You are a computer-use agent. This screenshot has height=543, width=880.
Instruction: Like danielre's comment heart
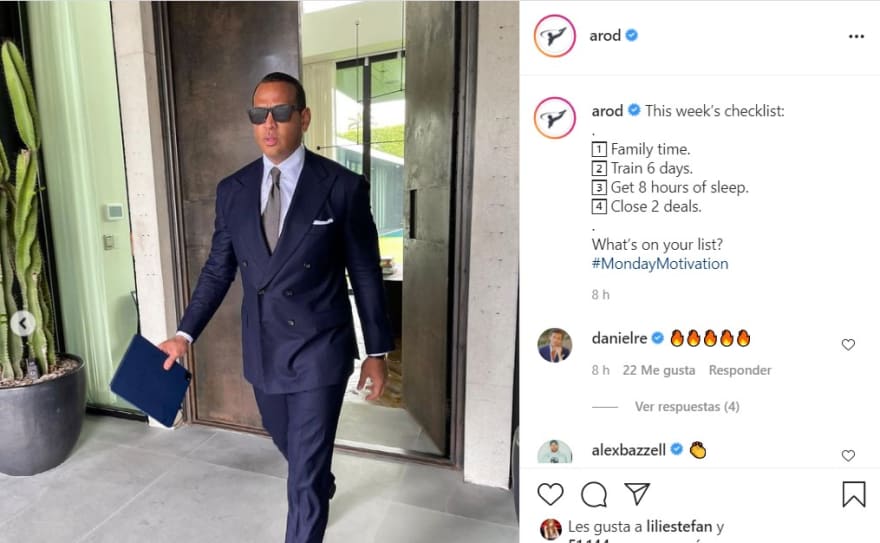point(848,344)
